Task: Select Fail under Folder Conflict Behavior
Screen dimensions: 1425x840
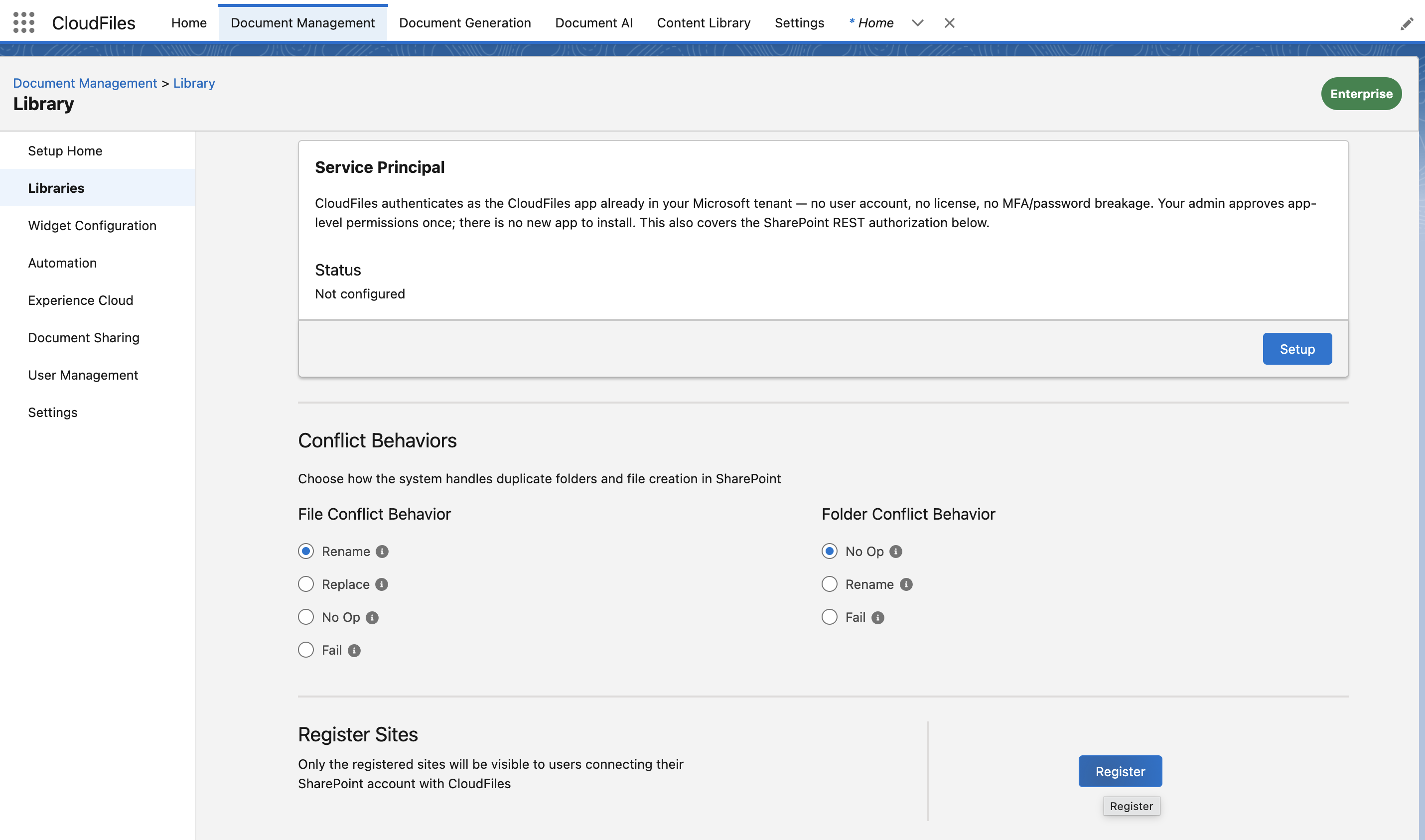Action: 829,617
